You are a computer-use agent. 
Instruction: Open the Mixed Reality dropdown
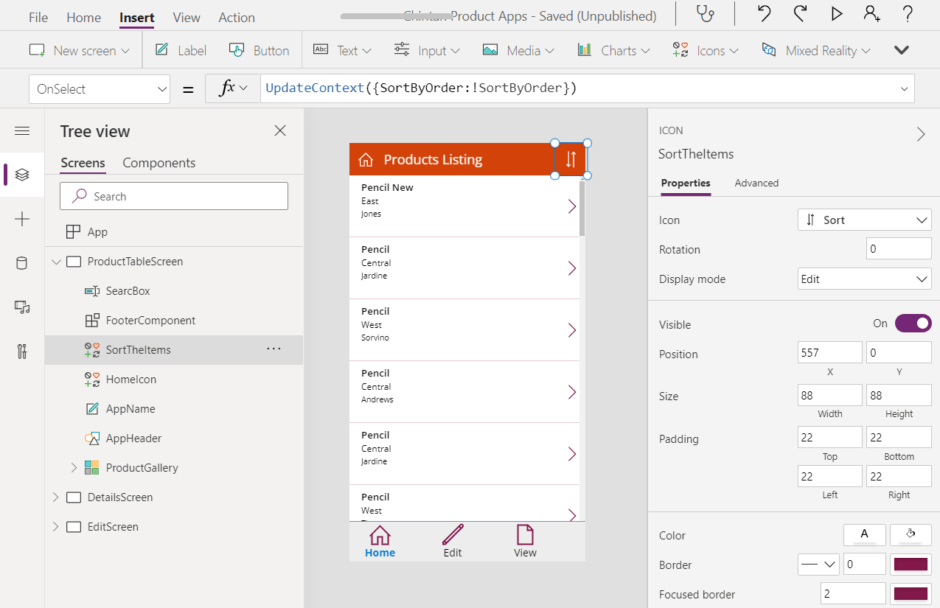tap(815, 50)
